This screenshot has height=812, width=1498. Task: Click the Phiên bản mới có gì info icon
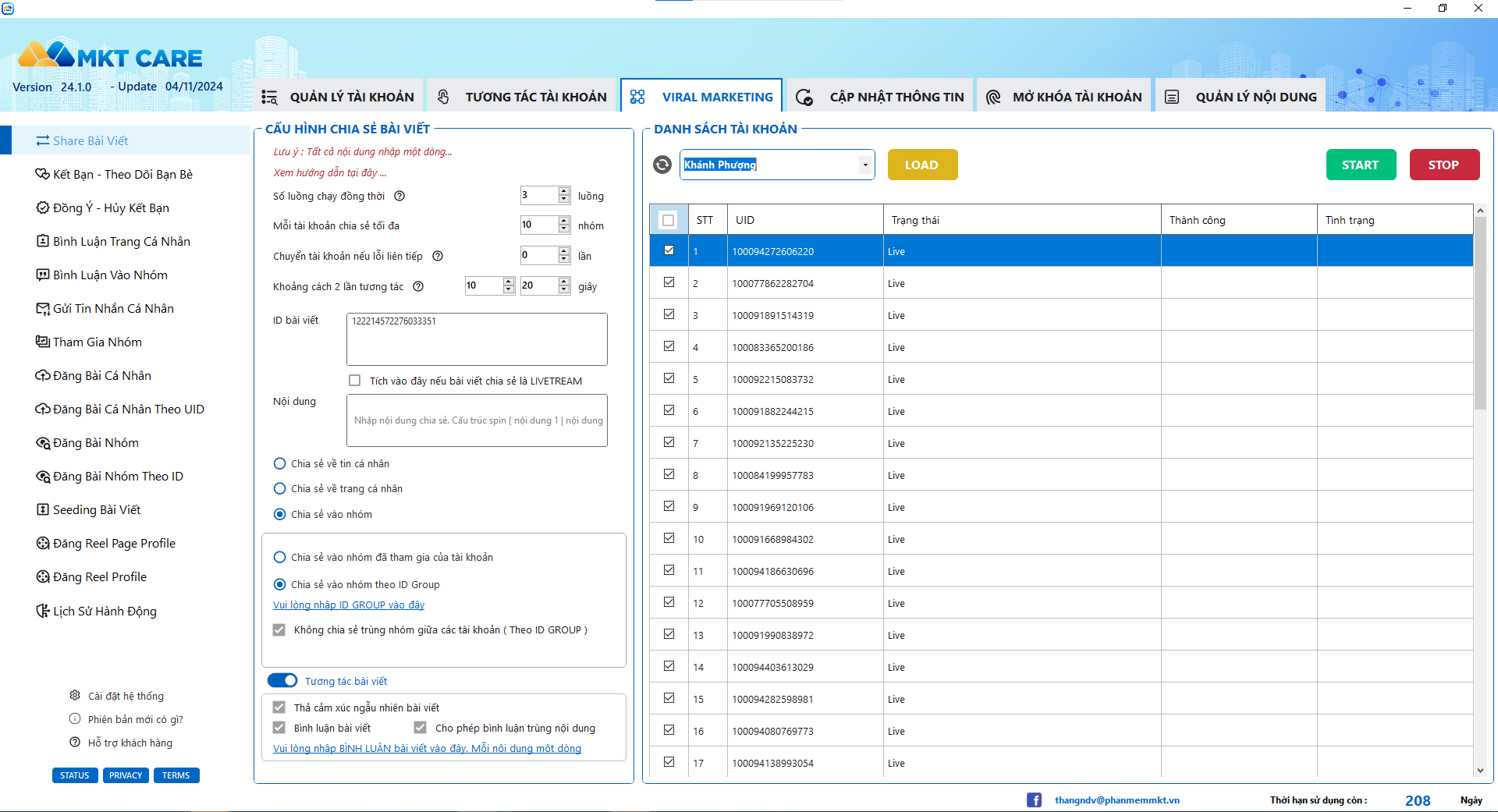click(x=75, y=719)
